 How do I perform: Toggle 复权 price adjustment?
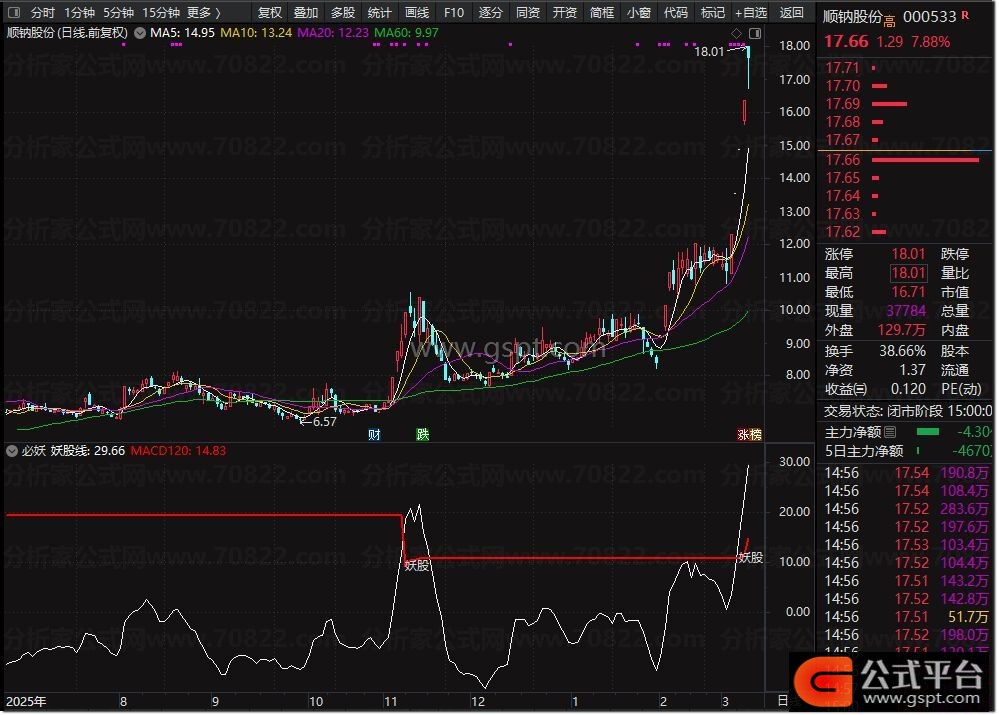point(270,13)
